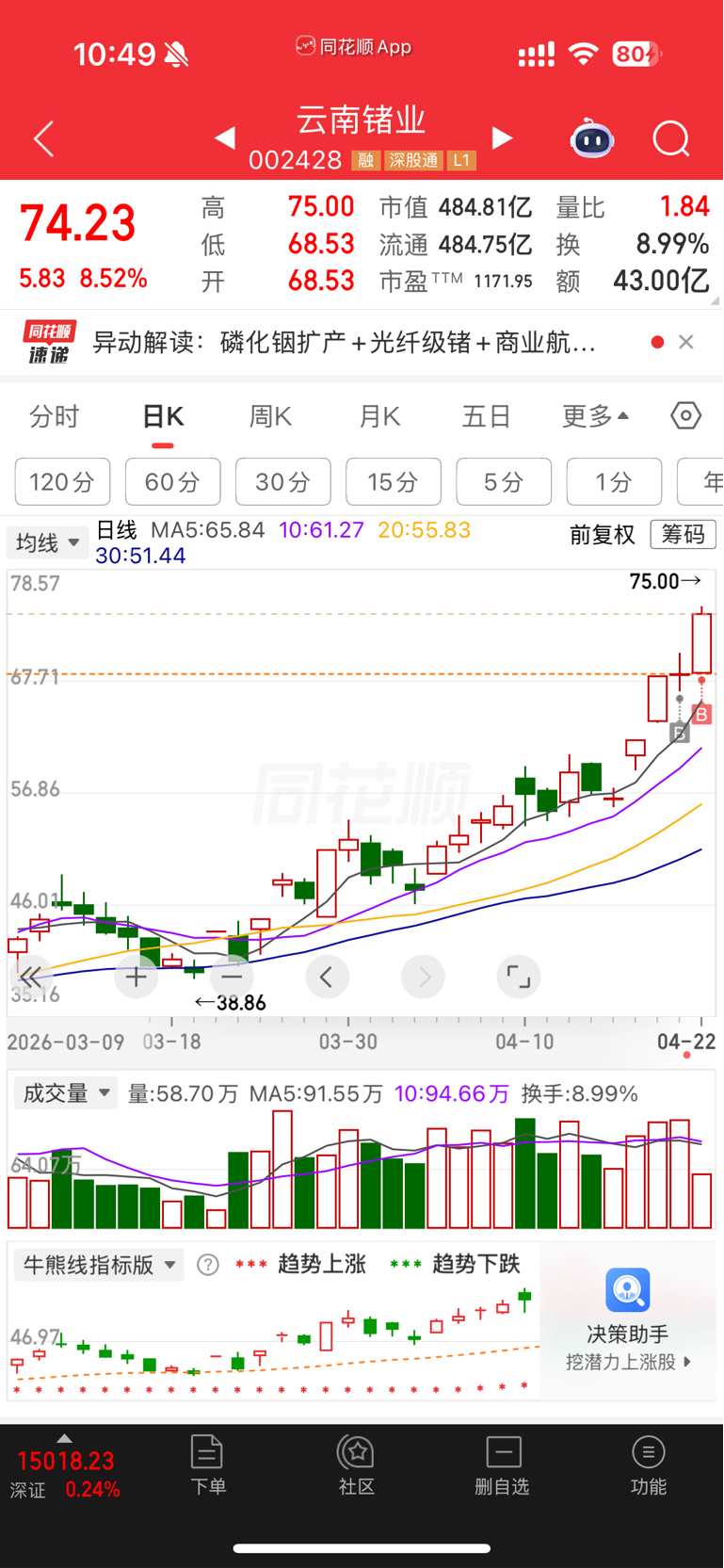Screen dimensions: 724x1568
Task: Choose the 30分 interval
Action: pyautogui.click(x=283, y=482)
